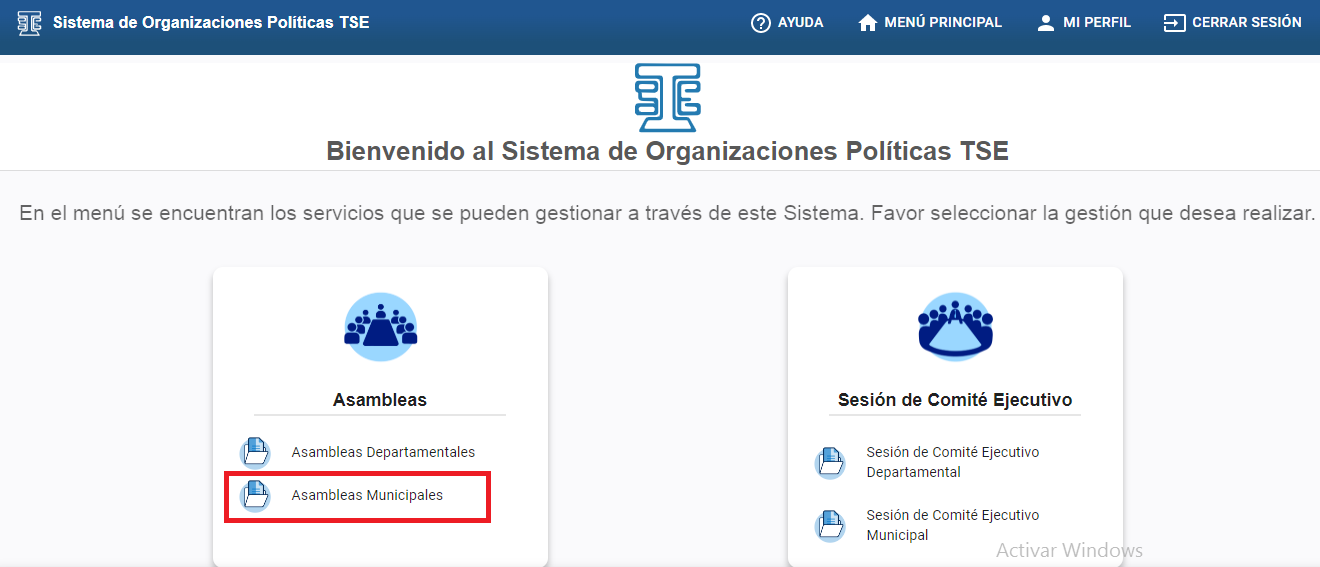
Task: Click the Sesión de Comité Ejecutivo heading
Action: [955, 400]
